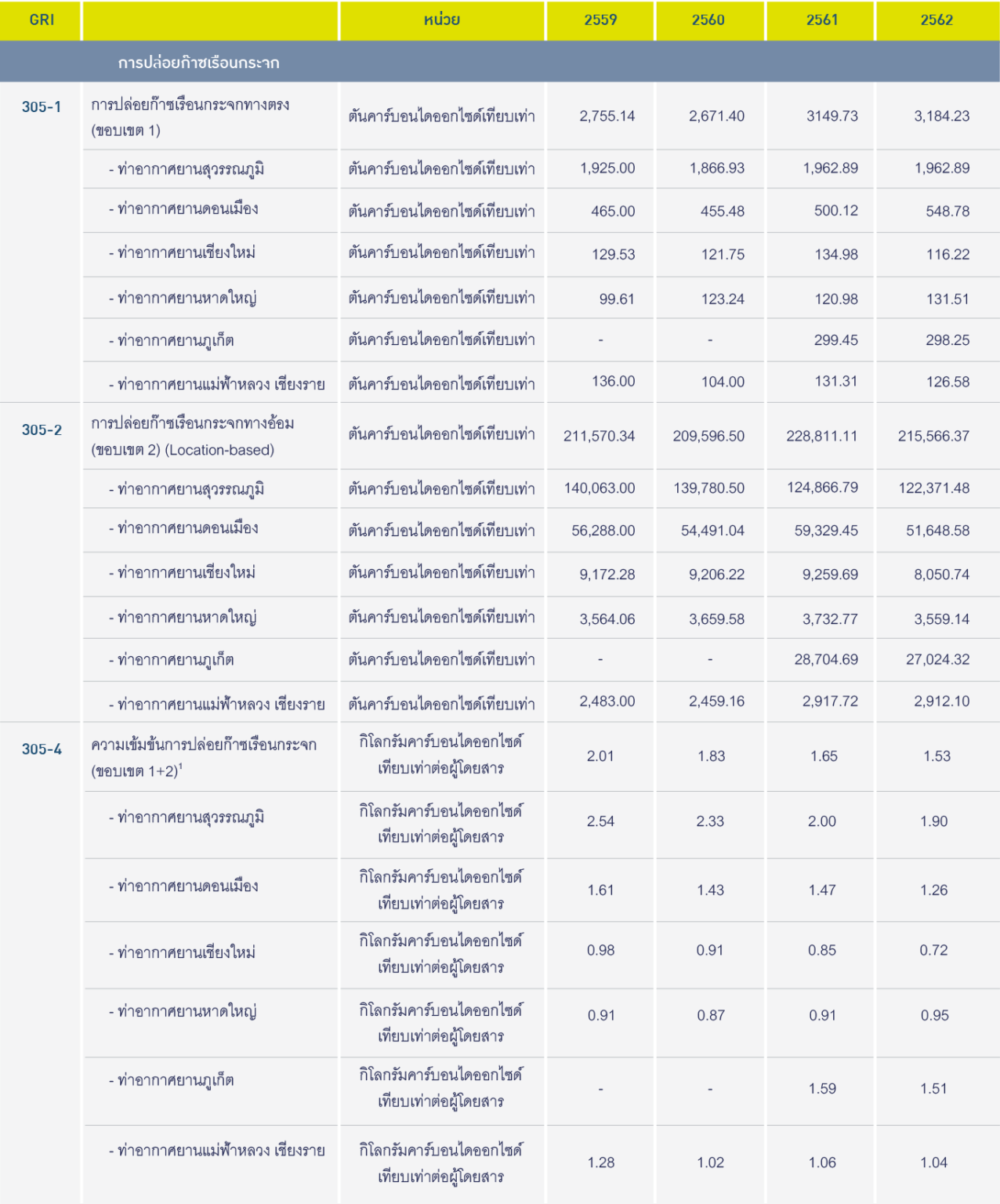Click the GRI column header
Image resolution: width=1000 pixels, height=1204 pixels.
point(42,20)
